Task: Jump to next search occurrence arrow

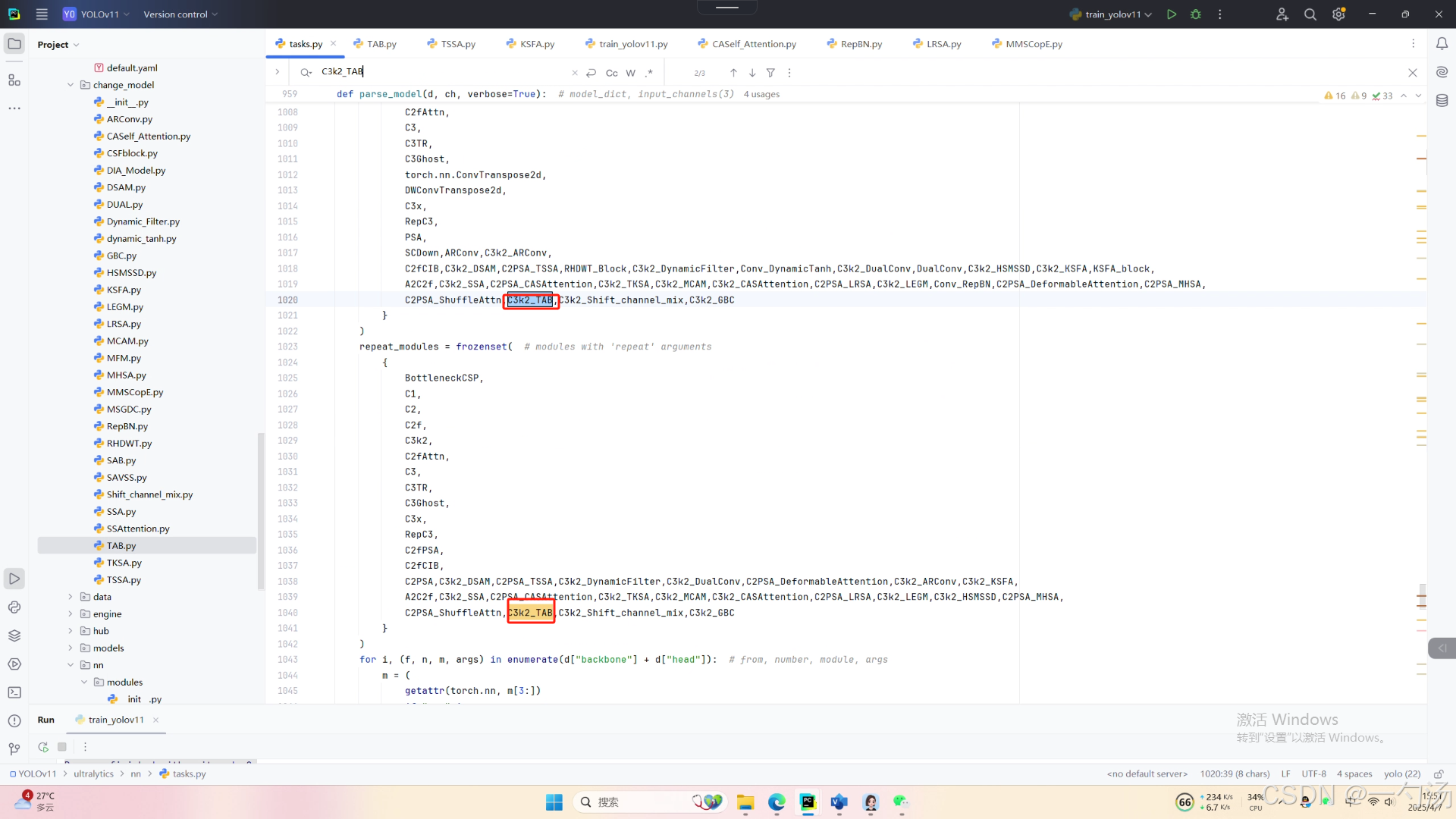Action: 752,73
